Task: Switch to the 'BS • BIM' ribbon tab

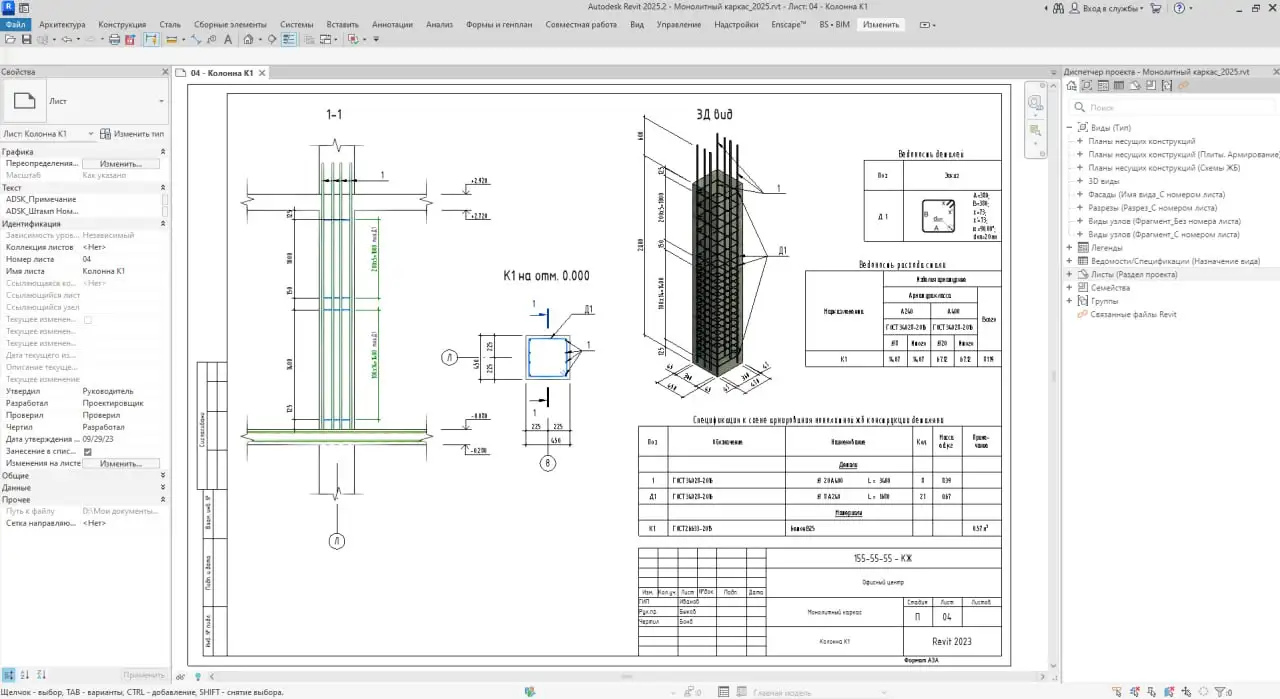Action: coord(834,24)
